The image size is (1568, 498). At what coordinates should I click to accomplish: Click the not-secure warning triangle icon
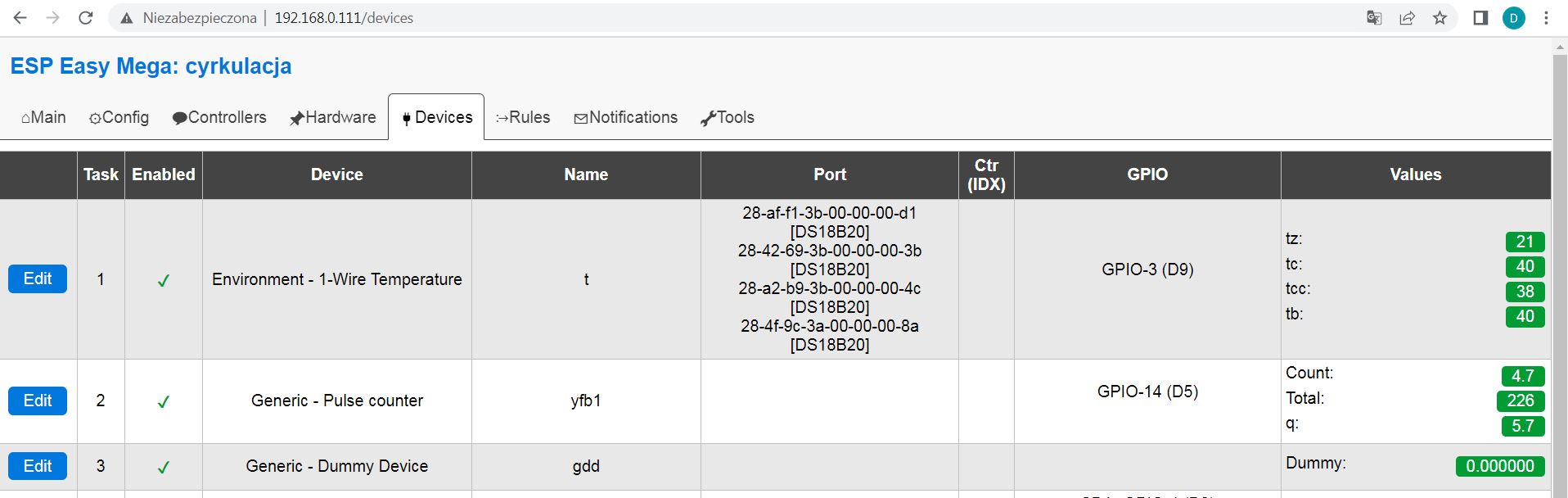point(126,18)
